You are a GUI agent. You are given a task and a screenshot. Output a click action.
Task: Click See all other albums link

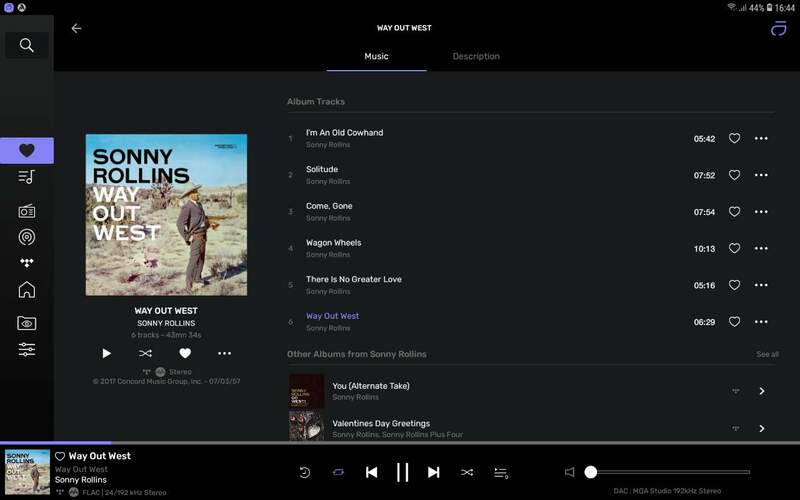[767, 354]
